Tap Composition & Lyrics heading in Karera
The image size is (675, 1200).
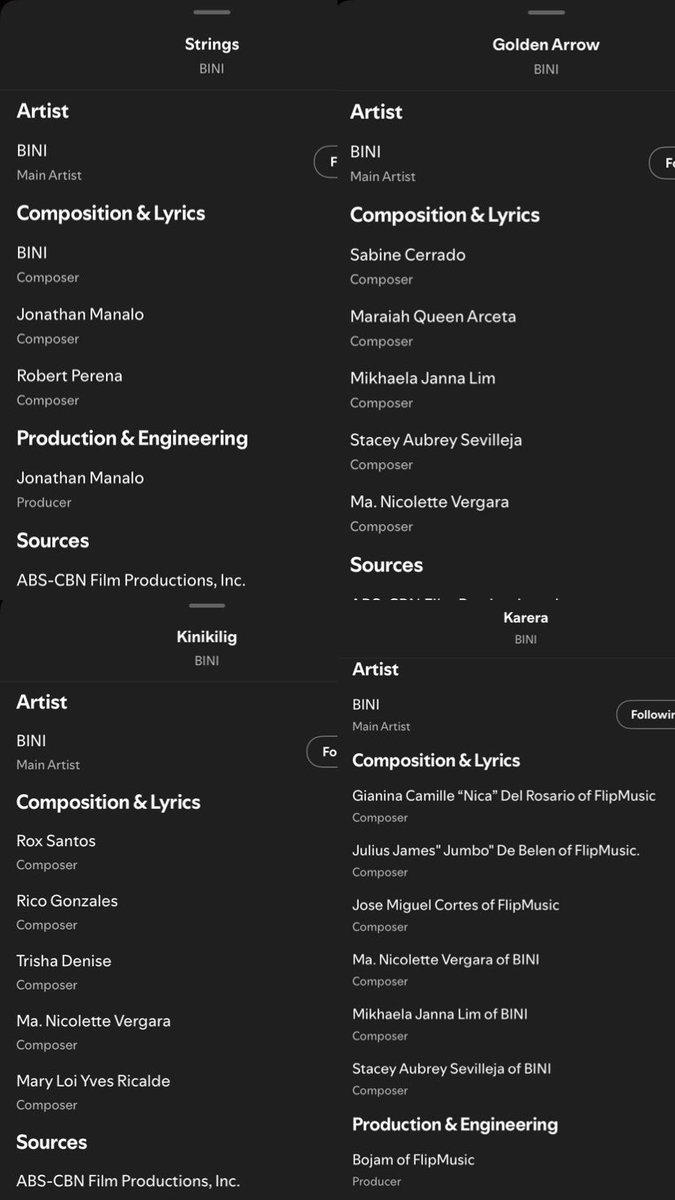(436, 760)
